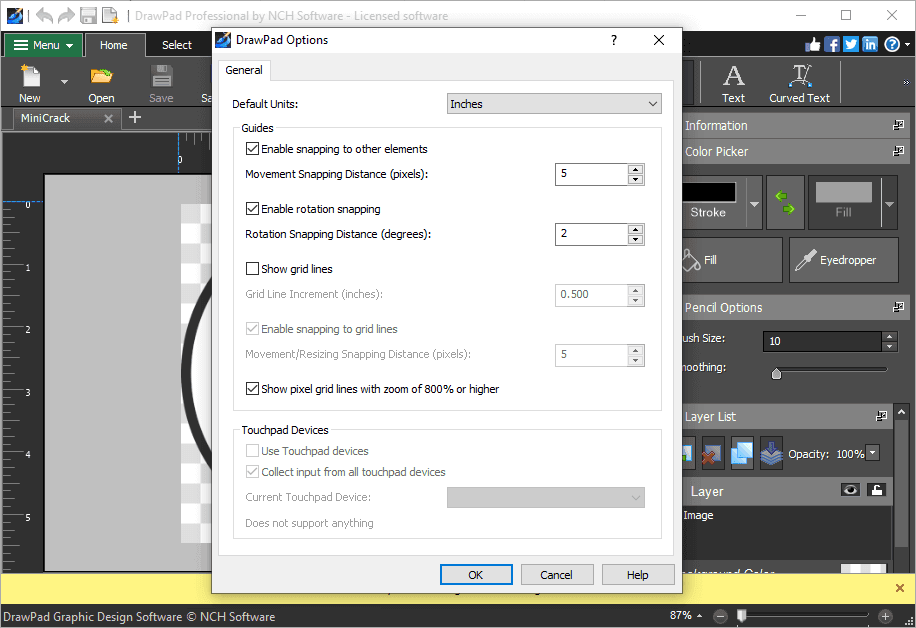916x628 pixels.
Task: Open the Stroke color dropdown arrow
Action: 754,204
